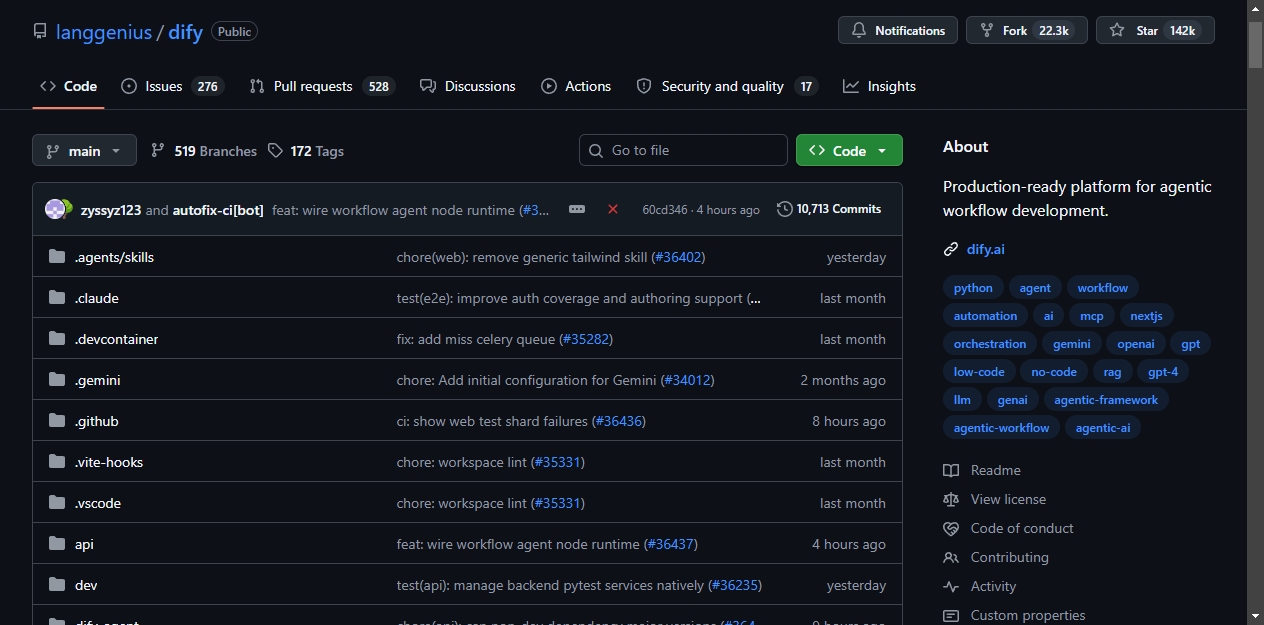Click the Contributing people icon

click(951, 557)
